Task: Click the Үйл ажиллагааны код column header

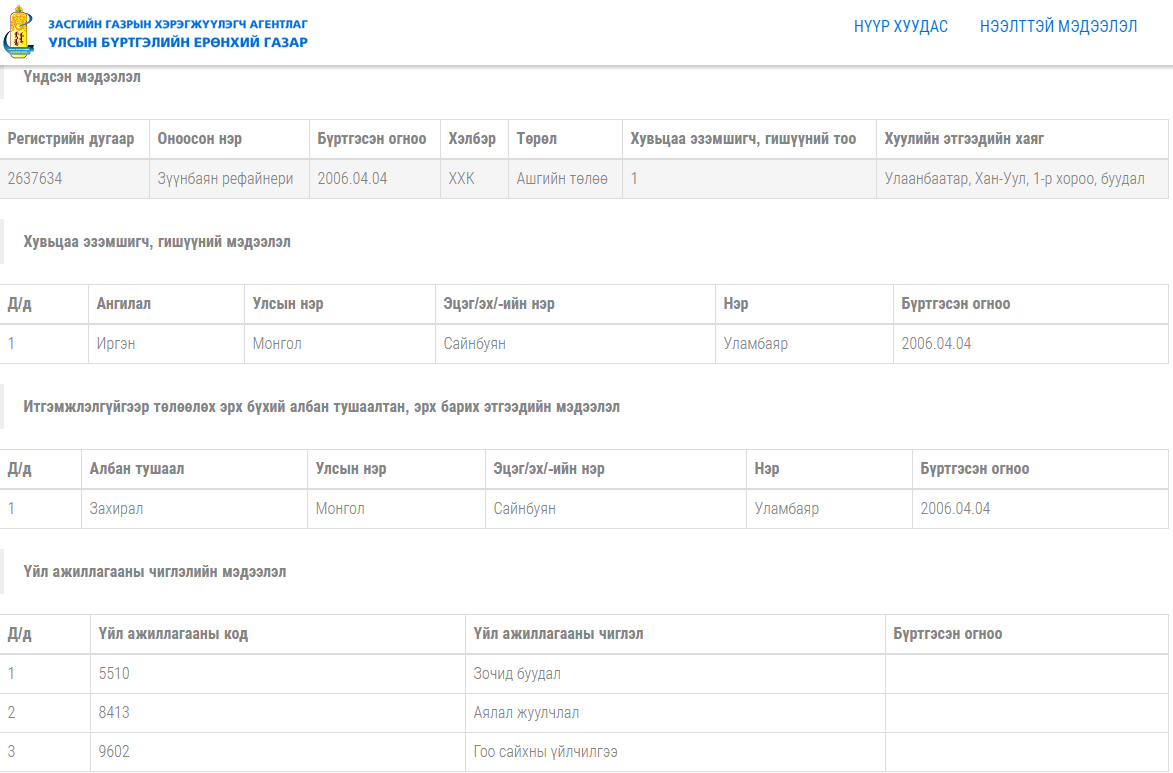Action: coord(173,634)
